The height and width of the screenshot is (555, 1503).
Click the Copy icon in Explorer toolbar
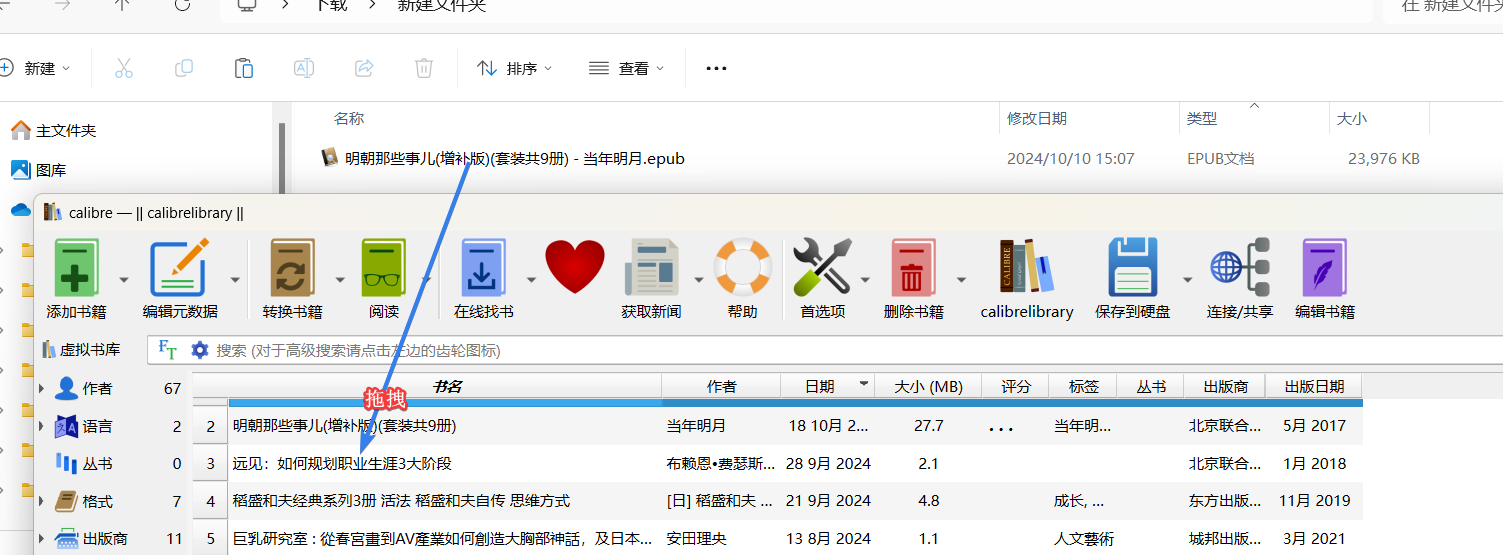tap(184, 68)
